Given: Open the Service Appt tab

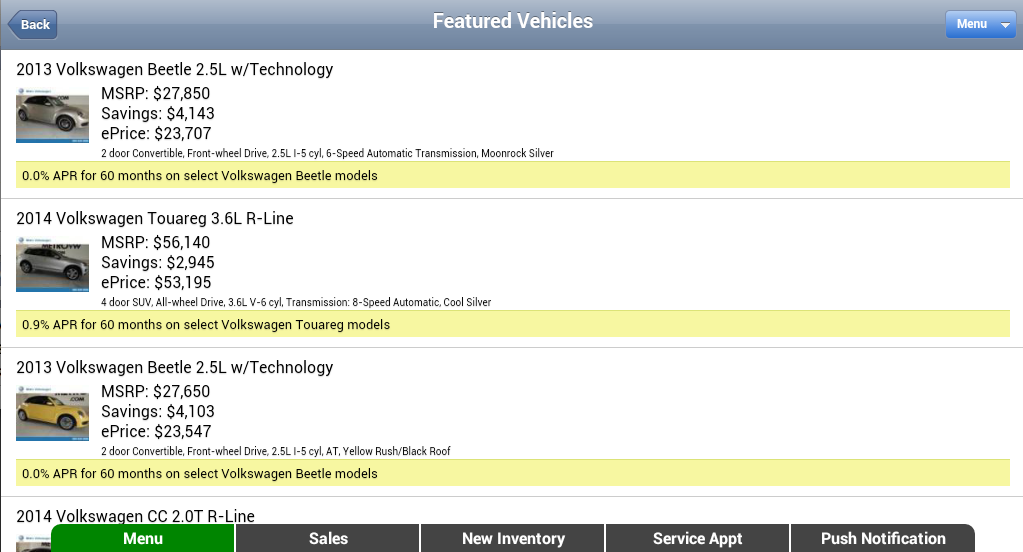Looking at the screenshot, I should pos(697,538).
